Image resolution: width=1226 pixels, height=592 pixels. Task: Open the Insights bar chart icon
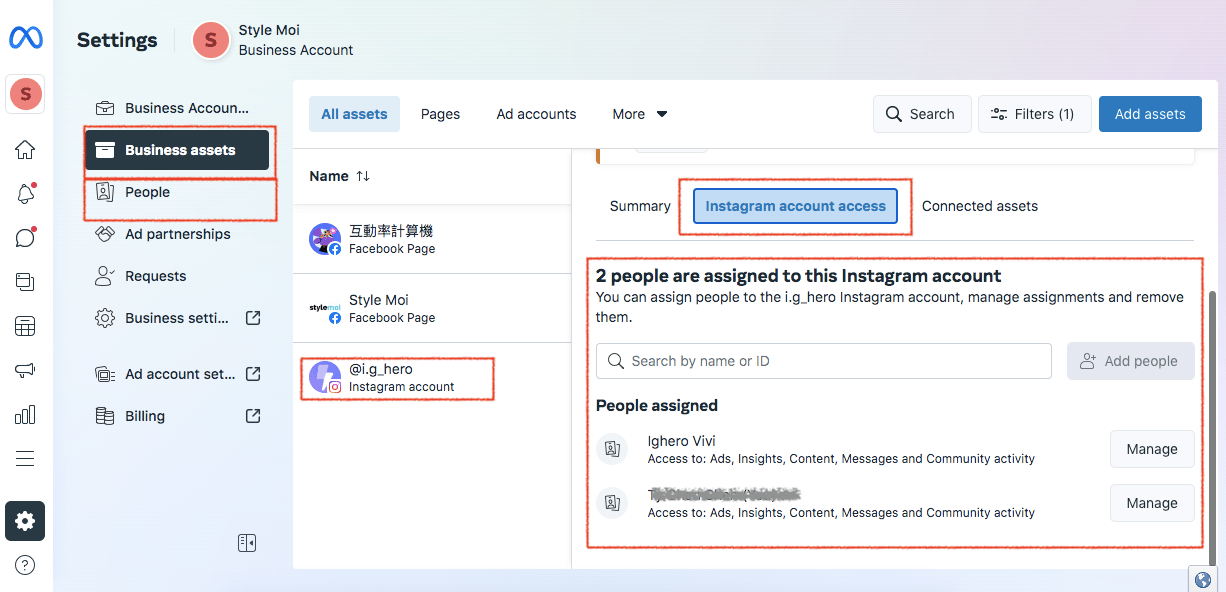(25, 414)
